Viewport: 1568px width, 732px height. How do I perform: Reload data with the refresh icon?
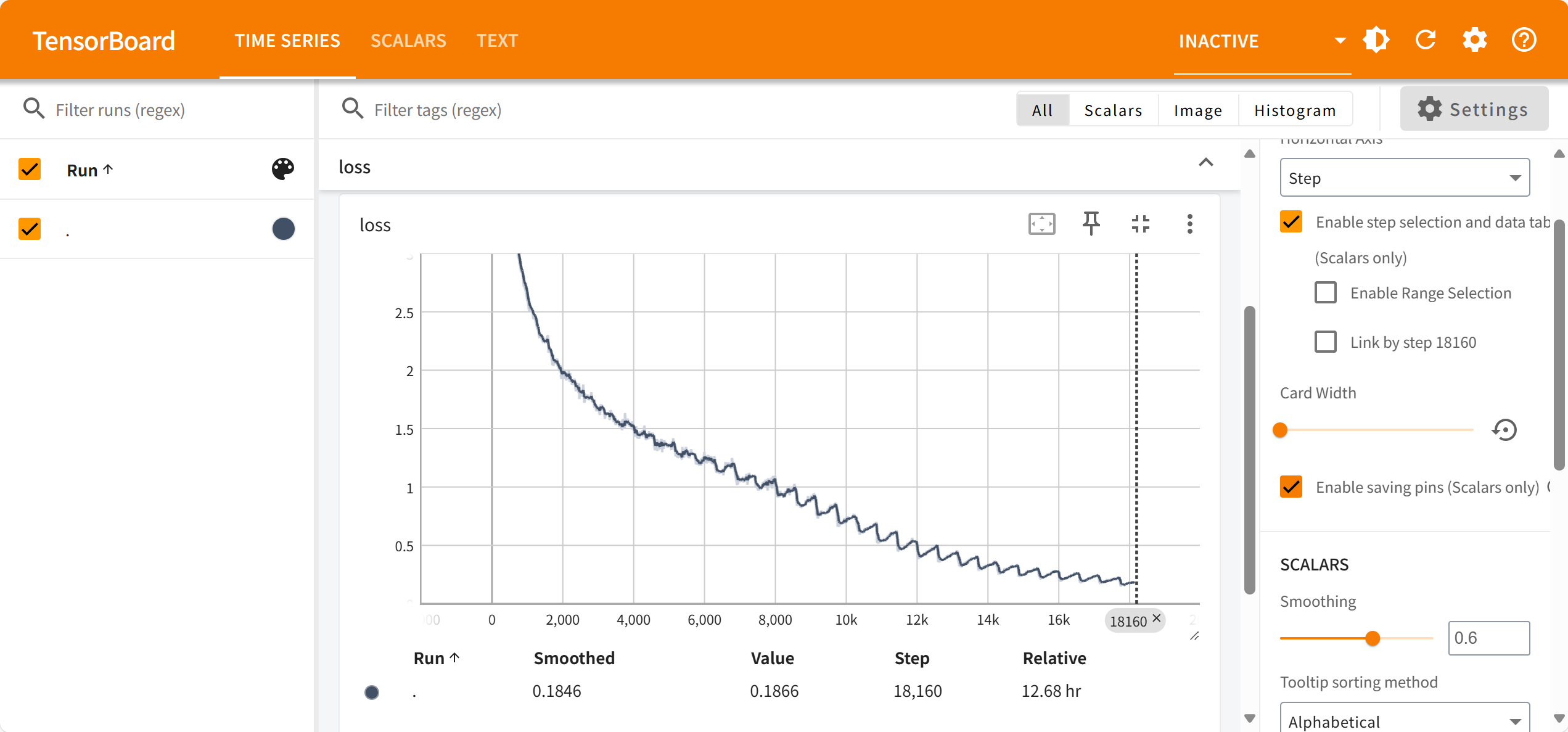pyautogui.click(x=1425, y=41)
